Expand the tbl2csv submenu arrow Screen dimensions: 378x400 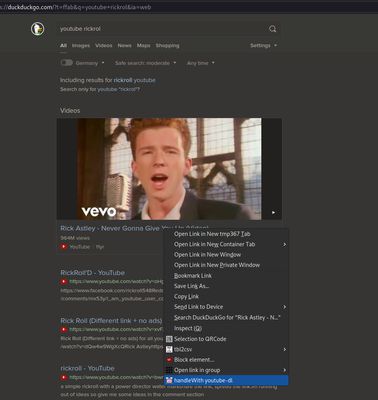284,349
